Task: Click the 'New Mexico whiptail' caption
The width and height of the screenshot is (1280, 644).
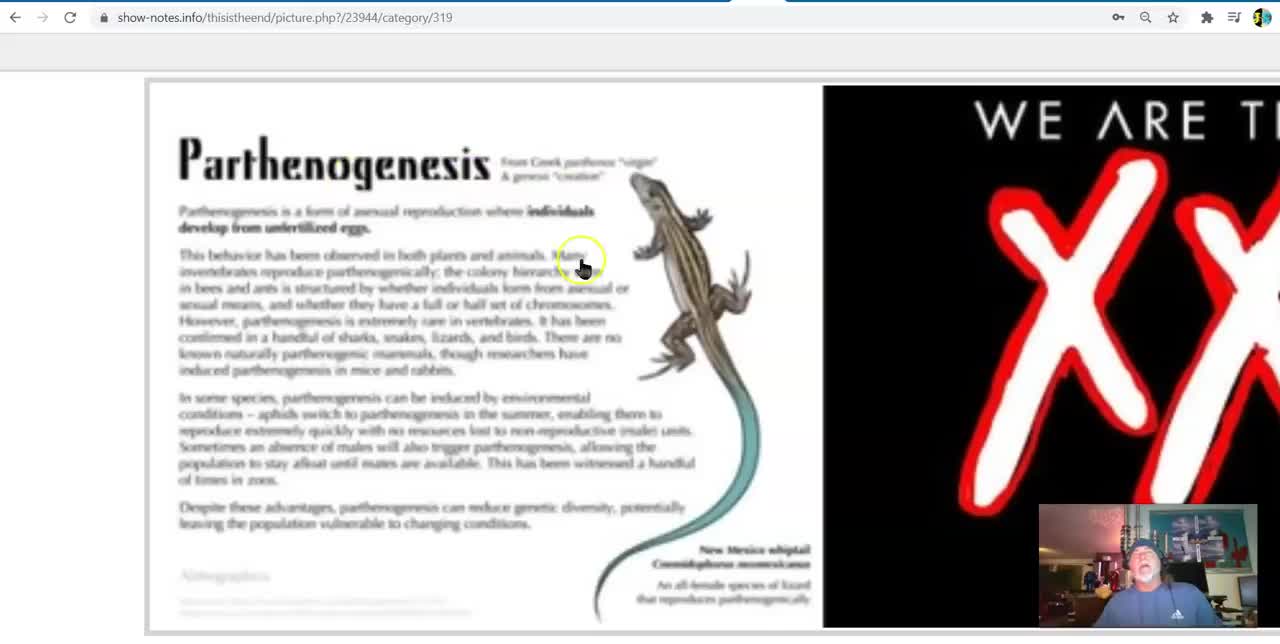Action: [x=755, y=550]
